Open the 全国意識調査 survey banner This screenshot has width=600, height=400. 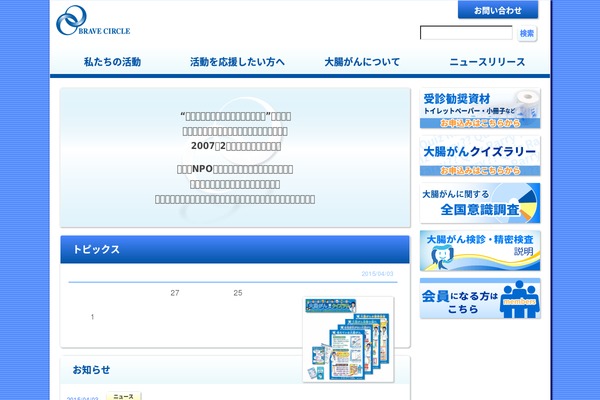click(480, 203)
